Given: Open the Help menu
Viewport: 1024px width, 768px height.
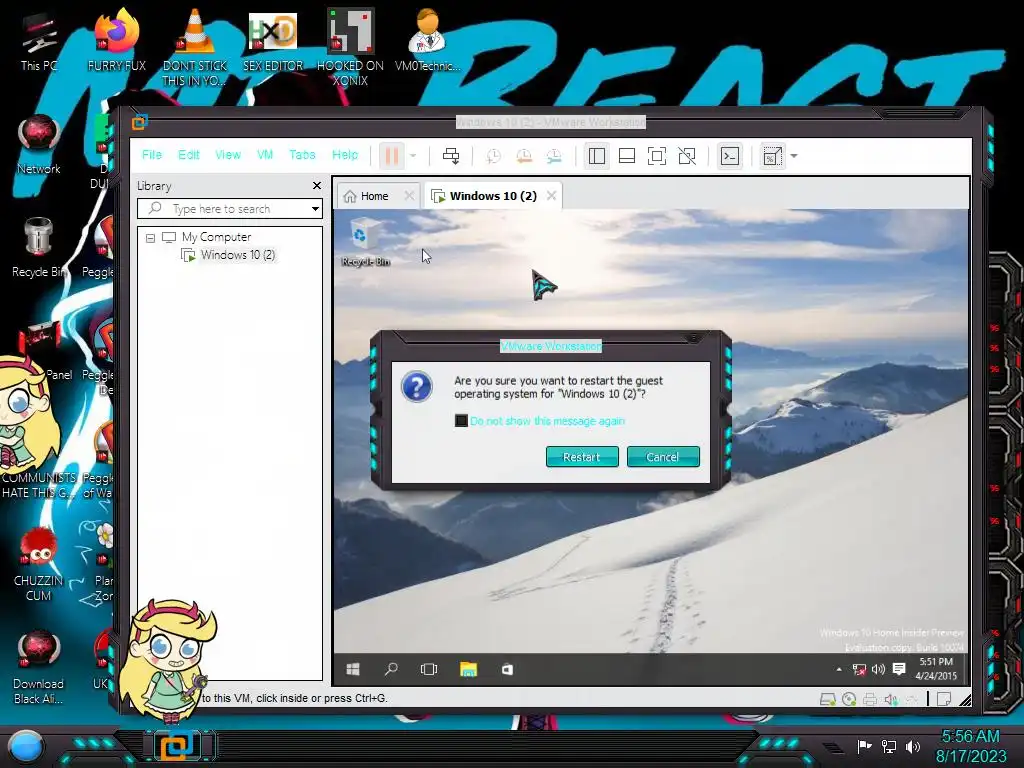Looking at the screenshot, I should click(345, 155).
